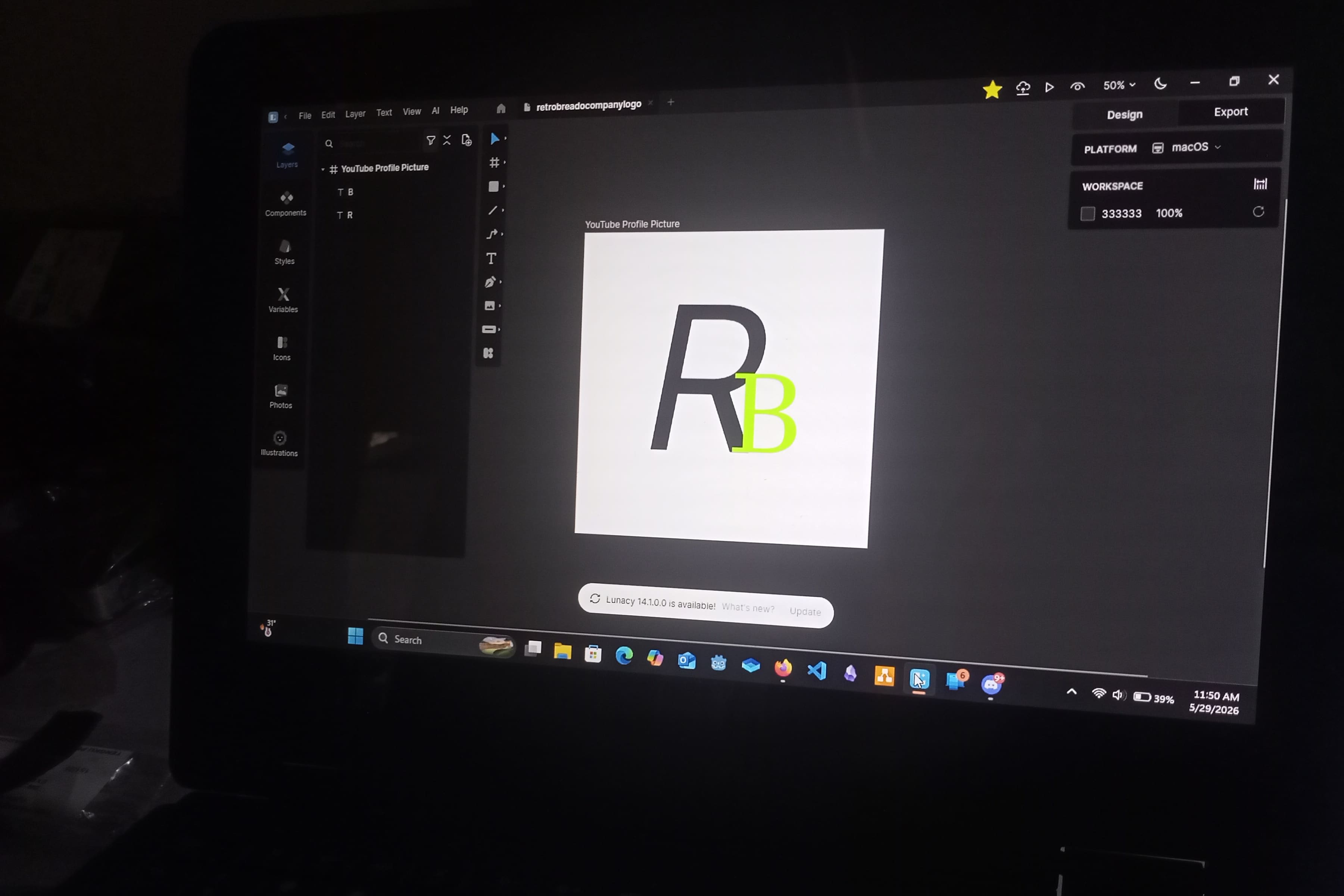
Task: Reset workspace color with the circular arrow
Action: (x=1258, y=212)
